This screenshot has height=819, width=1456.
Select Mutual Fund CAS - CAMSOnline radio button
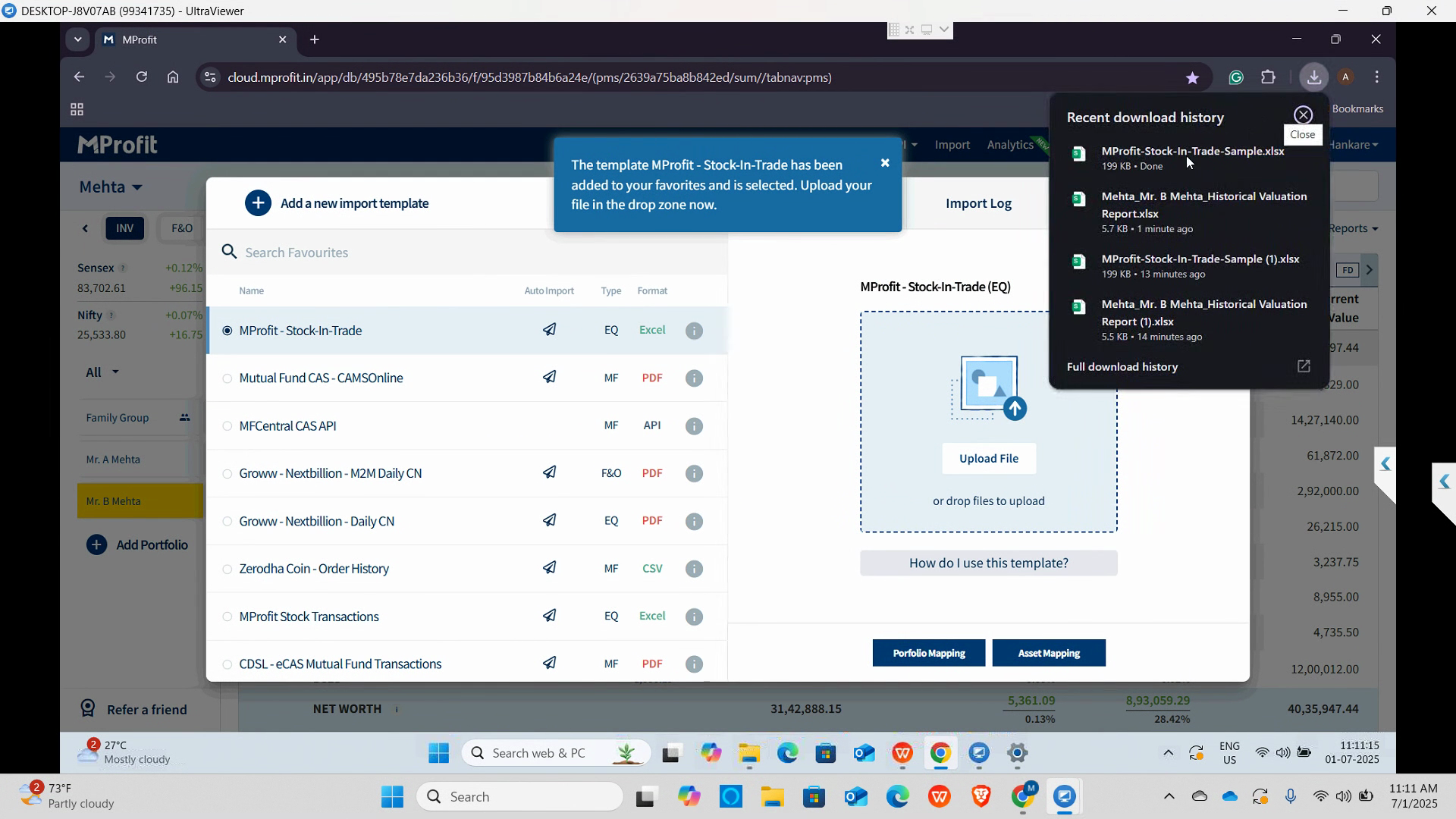[x=227, y=378]
